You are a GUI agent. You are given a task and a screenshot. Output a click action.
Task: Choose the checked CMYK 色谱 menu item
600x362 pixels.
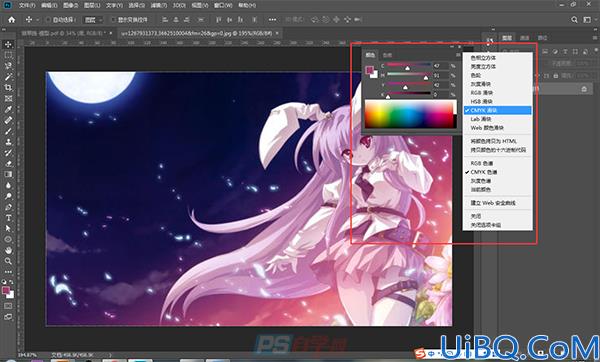(x=497, y=172)
